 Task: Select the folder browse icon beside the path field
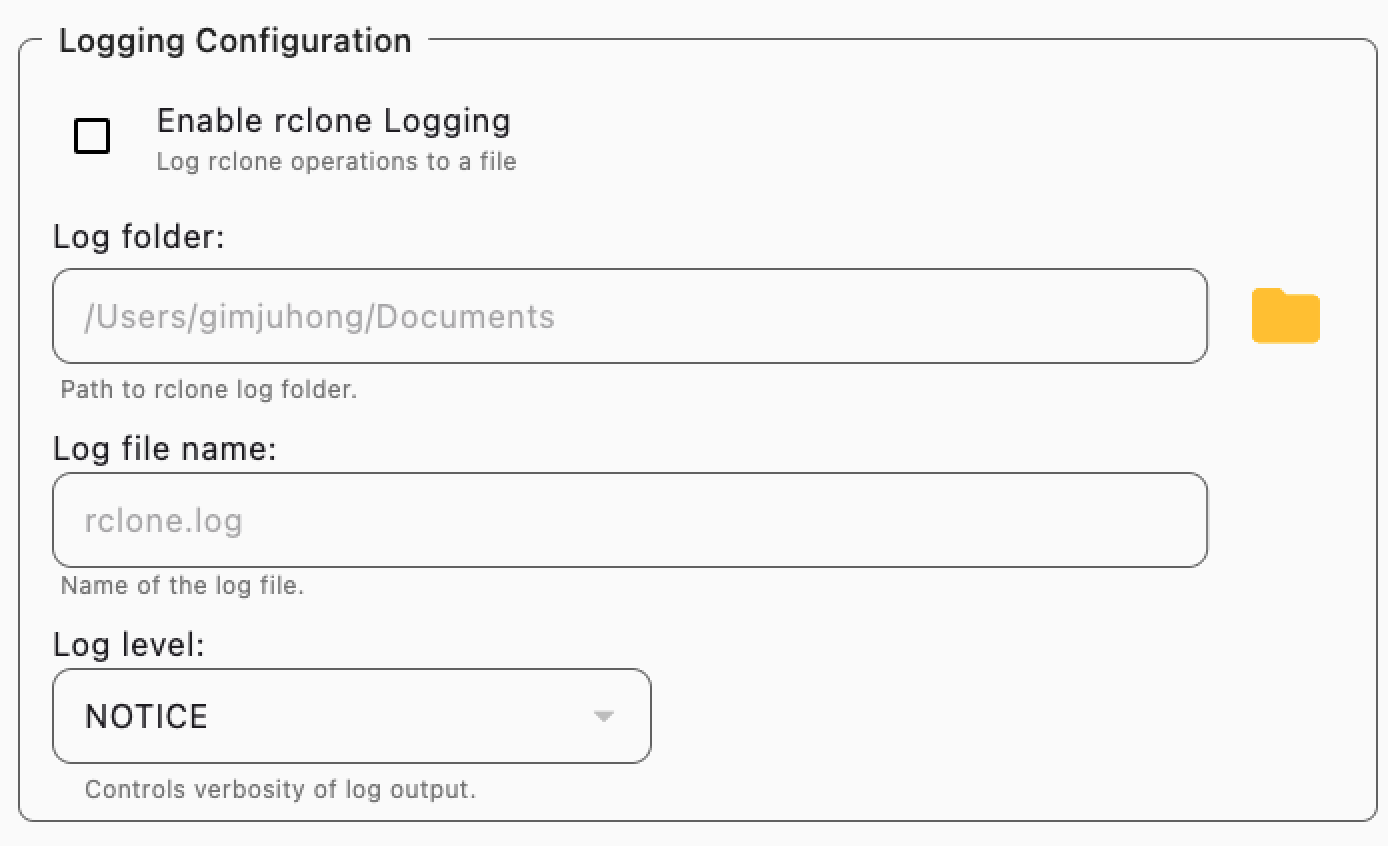(1285, 316)
